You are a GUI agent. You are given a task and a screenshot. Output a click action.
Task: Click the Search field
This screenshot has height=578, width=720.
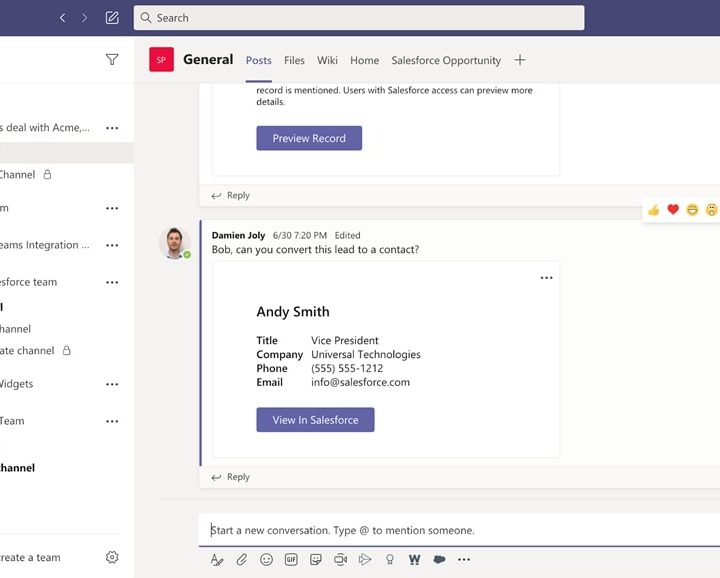pyautogui.click(x=359, y=18)
